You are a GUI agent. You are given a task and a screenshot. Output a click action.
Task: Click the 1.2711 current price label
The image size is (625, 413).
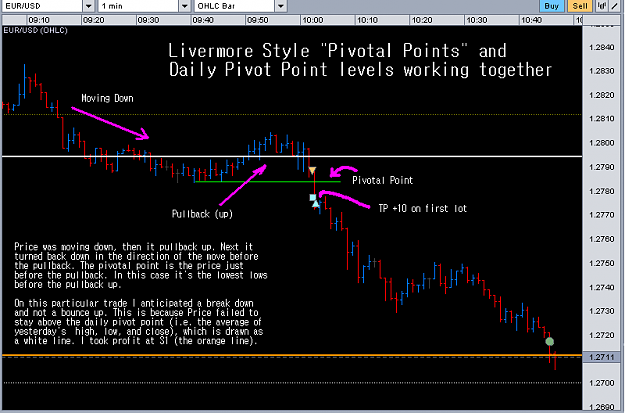tap(601, 357)
